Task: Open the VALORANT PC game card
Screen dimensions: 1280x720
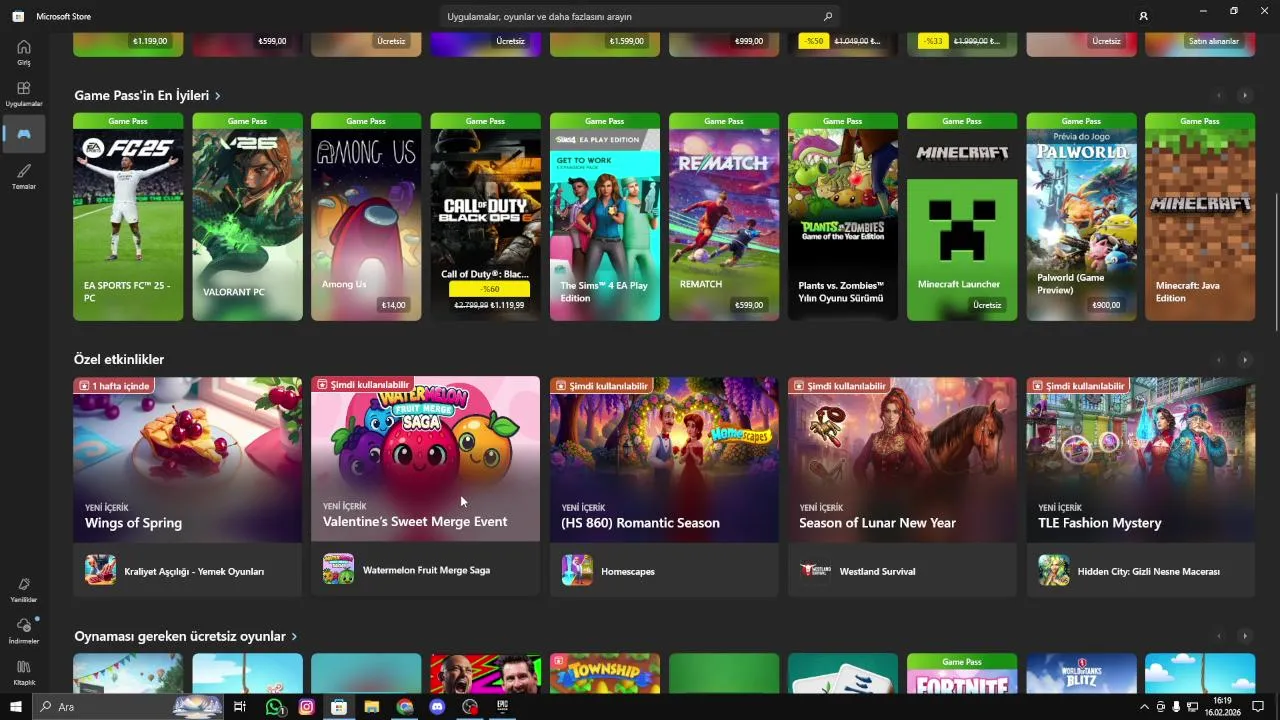Action: [247, 217]
